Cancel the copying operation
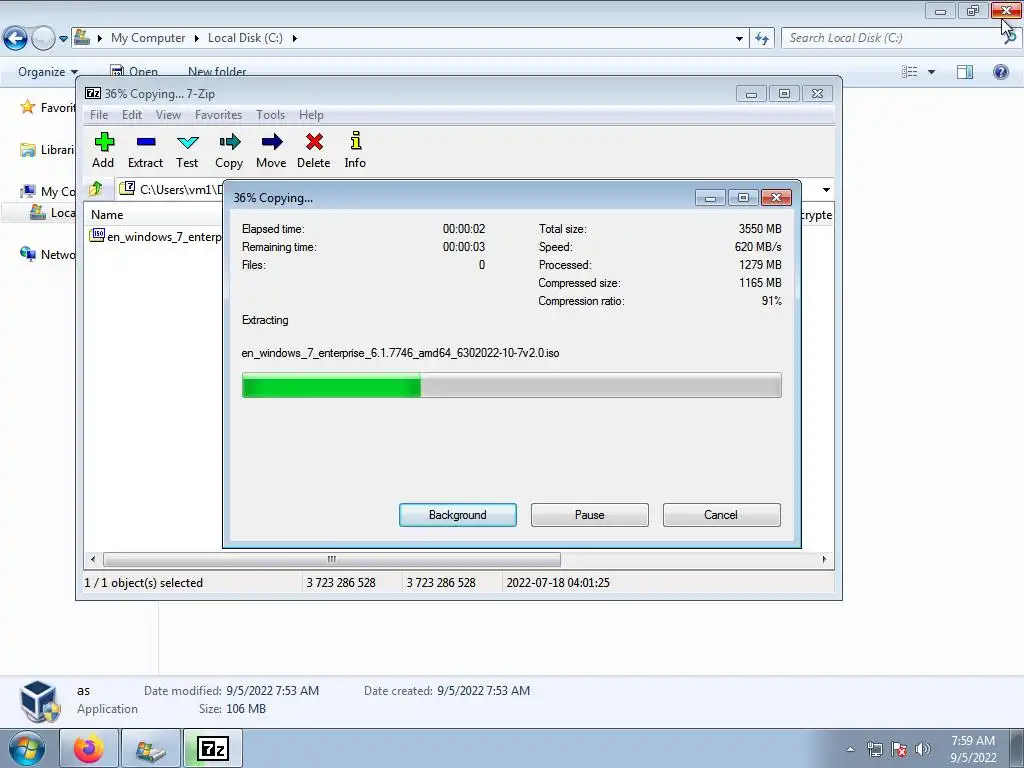The height and width of the screenshot is (768, 1024). coord(722,515)
